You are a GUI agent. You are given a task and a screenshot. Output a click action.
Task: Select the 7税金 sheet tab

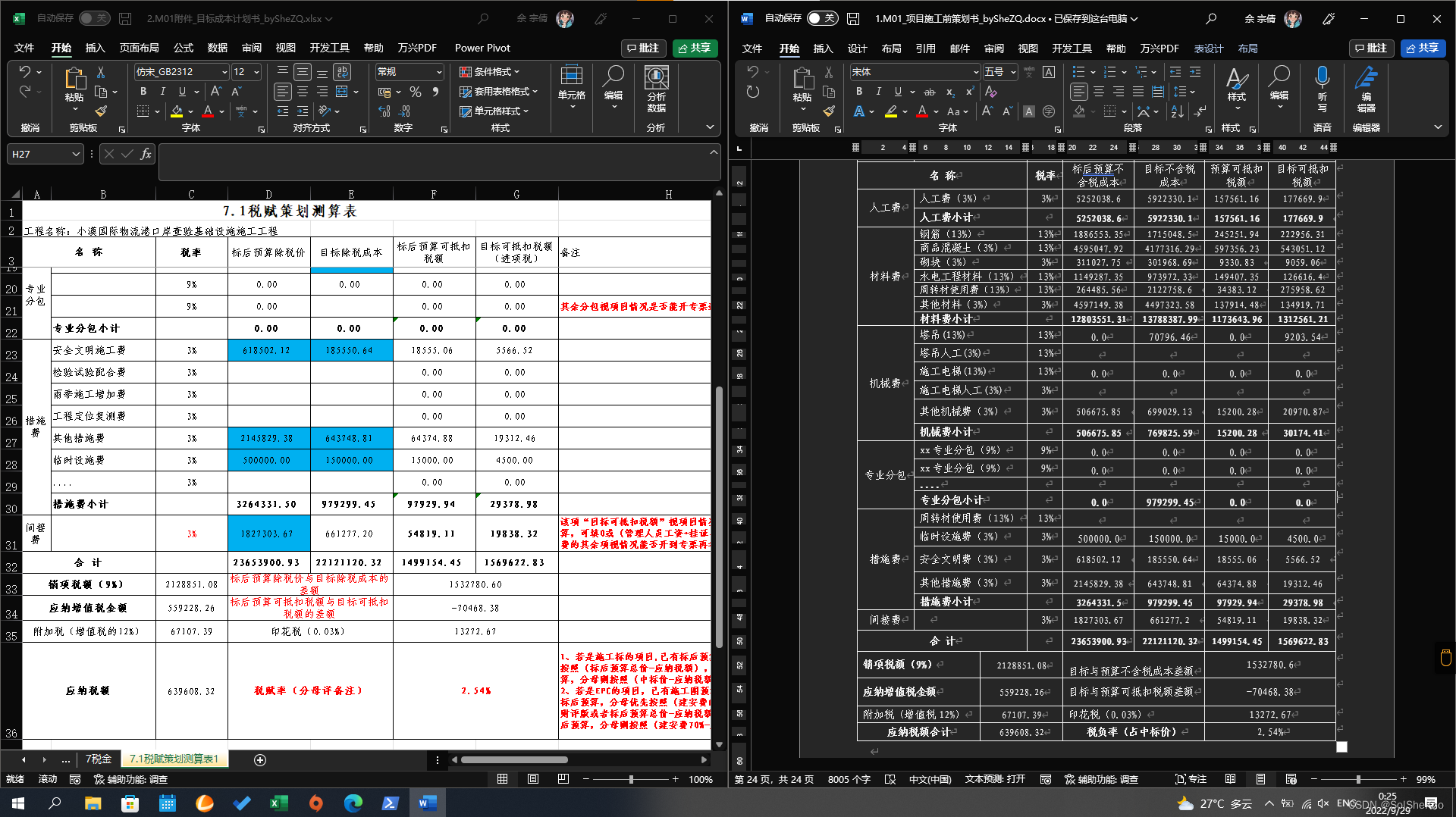(x=99, y=759)
